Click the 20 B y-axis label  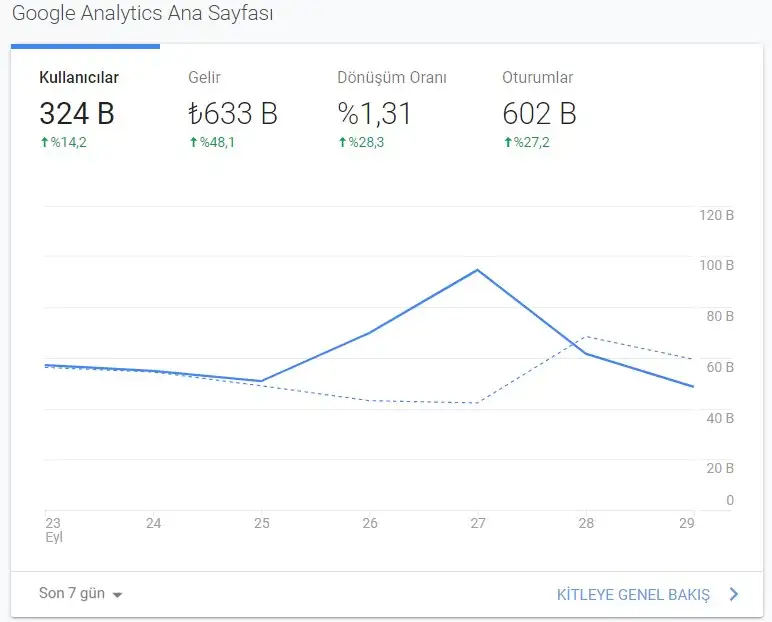720,468
